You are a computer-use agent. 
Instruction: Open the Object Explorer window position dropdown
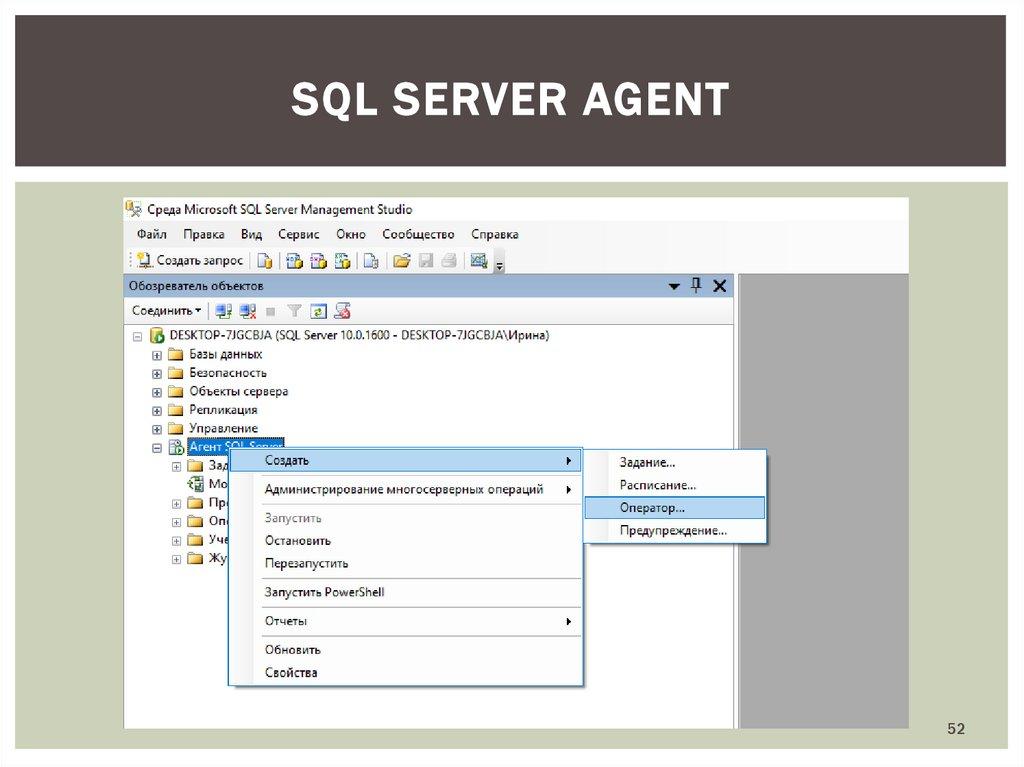click(x=674, y=286)
